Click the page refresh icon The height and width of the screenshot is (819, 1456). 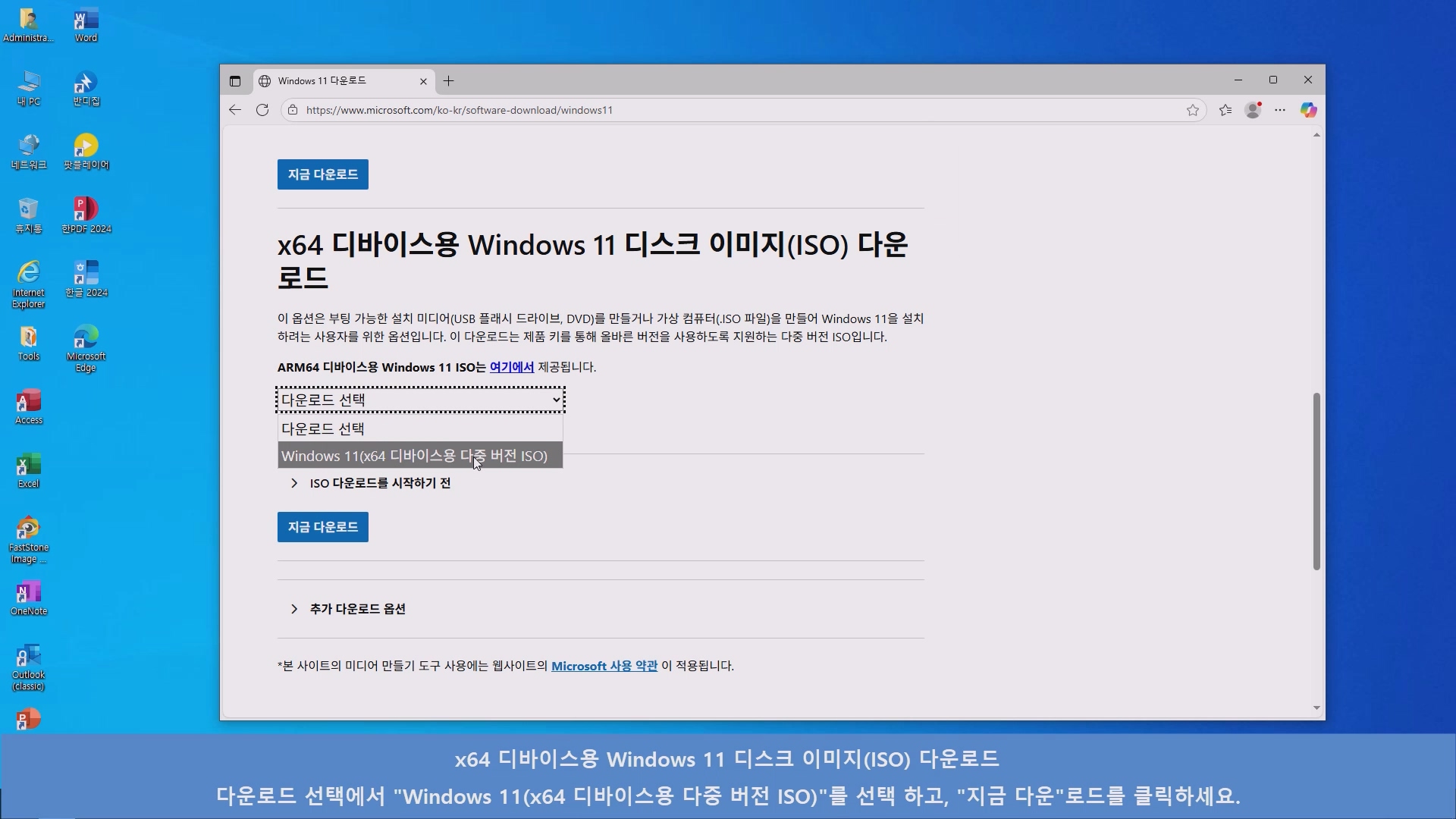point(262,110)
